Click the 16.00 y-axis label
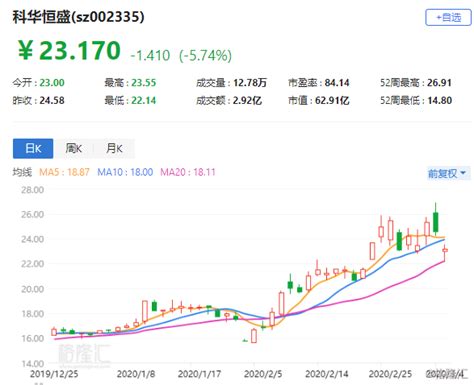The image size is (474, 385). pos(32,338)
